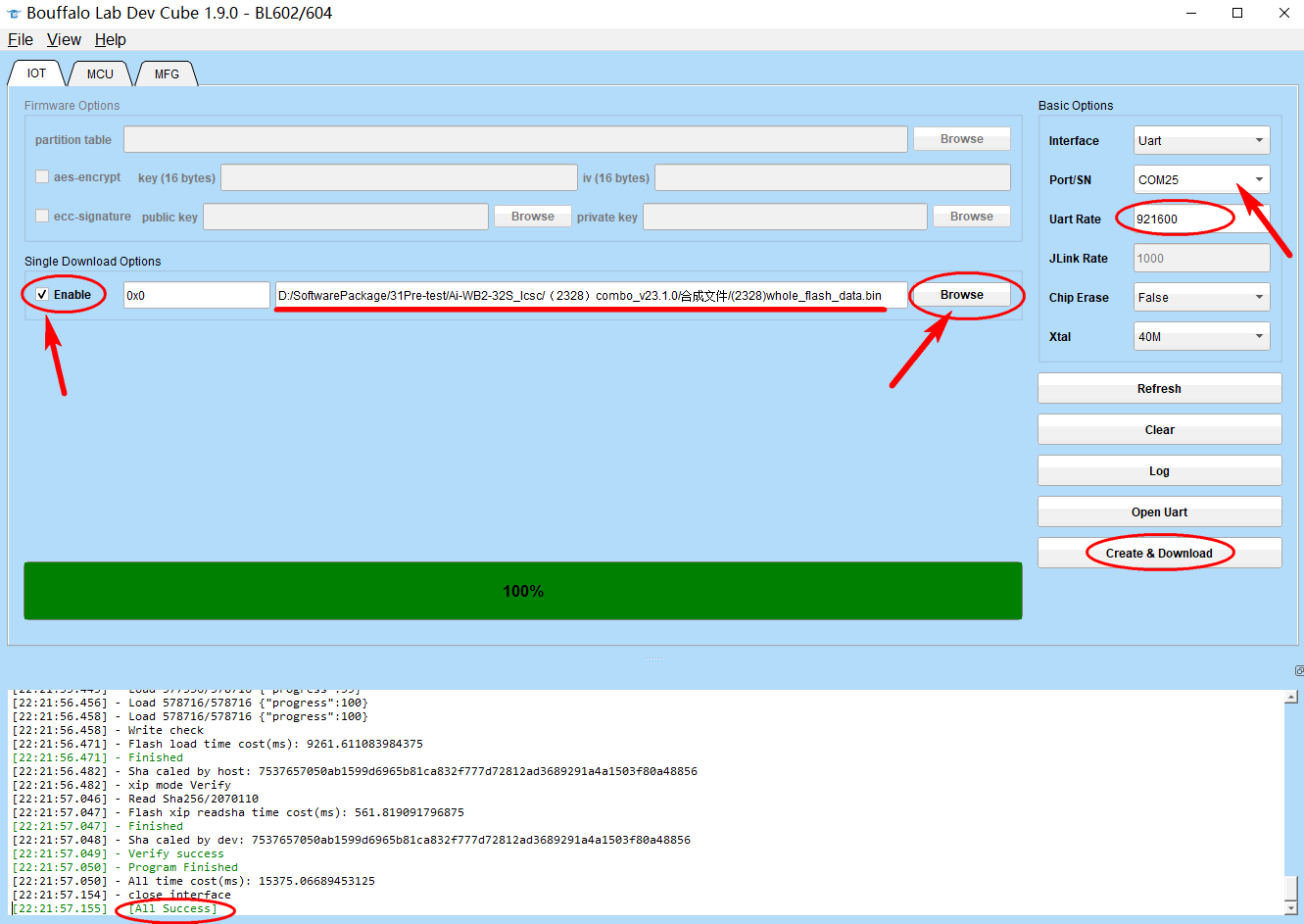The image size is (1304, 924).
Task: Click the 'Sha caled by host' log line
Action: (355, 771)
